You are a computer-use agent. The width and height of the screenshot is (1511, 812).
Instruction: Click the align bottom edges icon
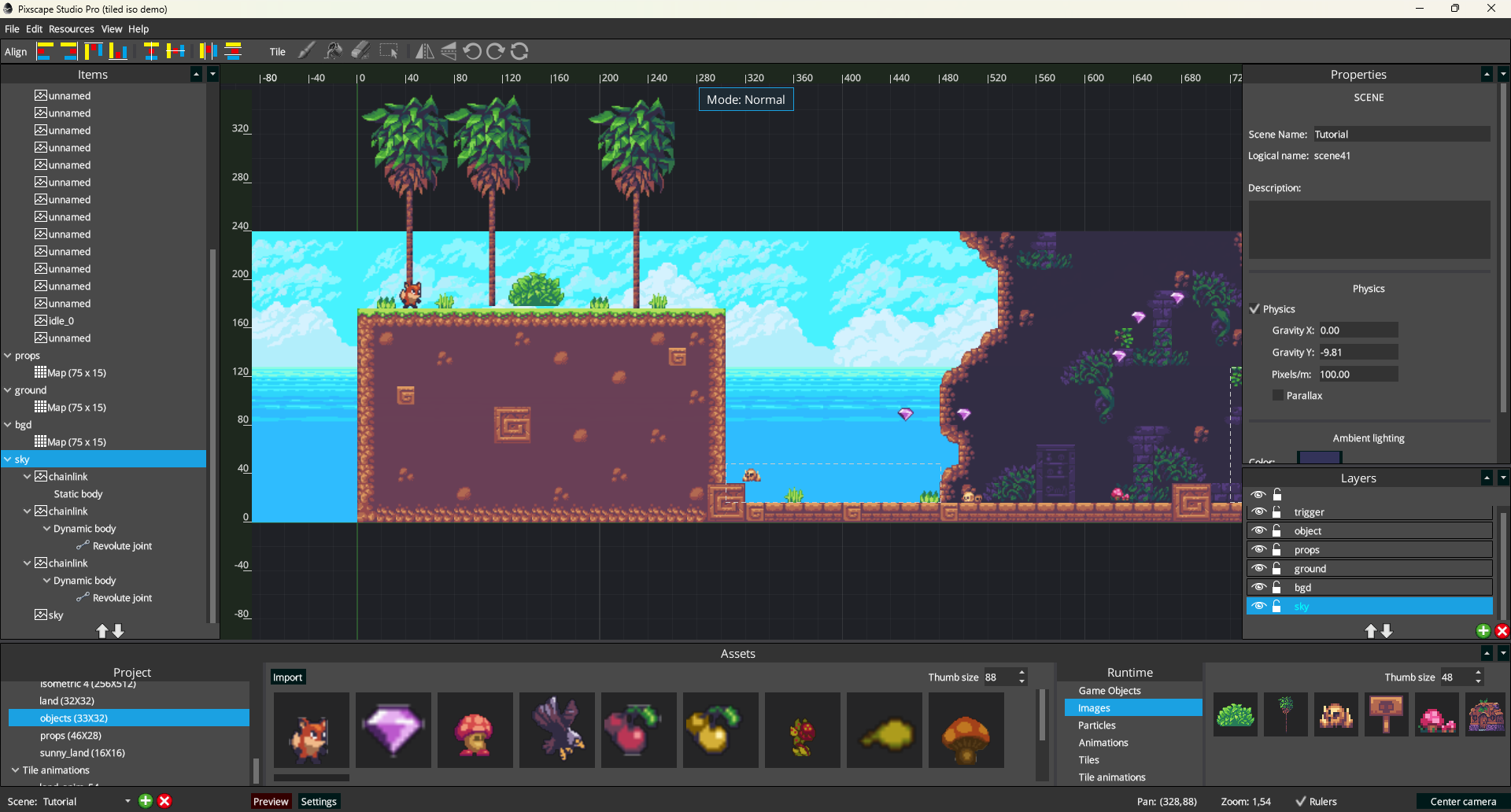point(118,51)
